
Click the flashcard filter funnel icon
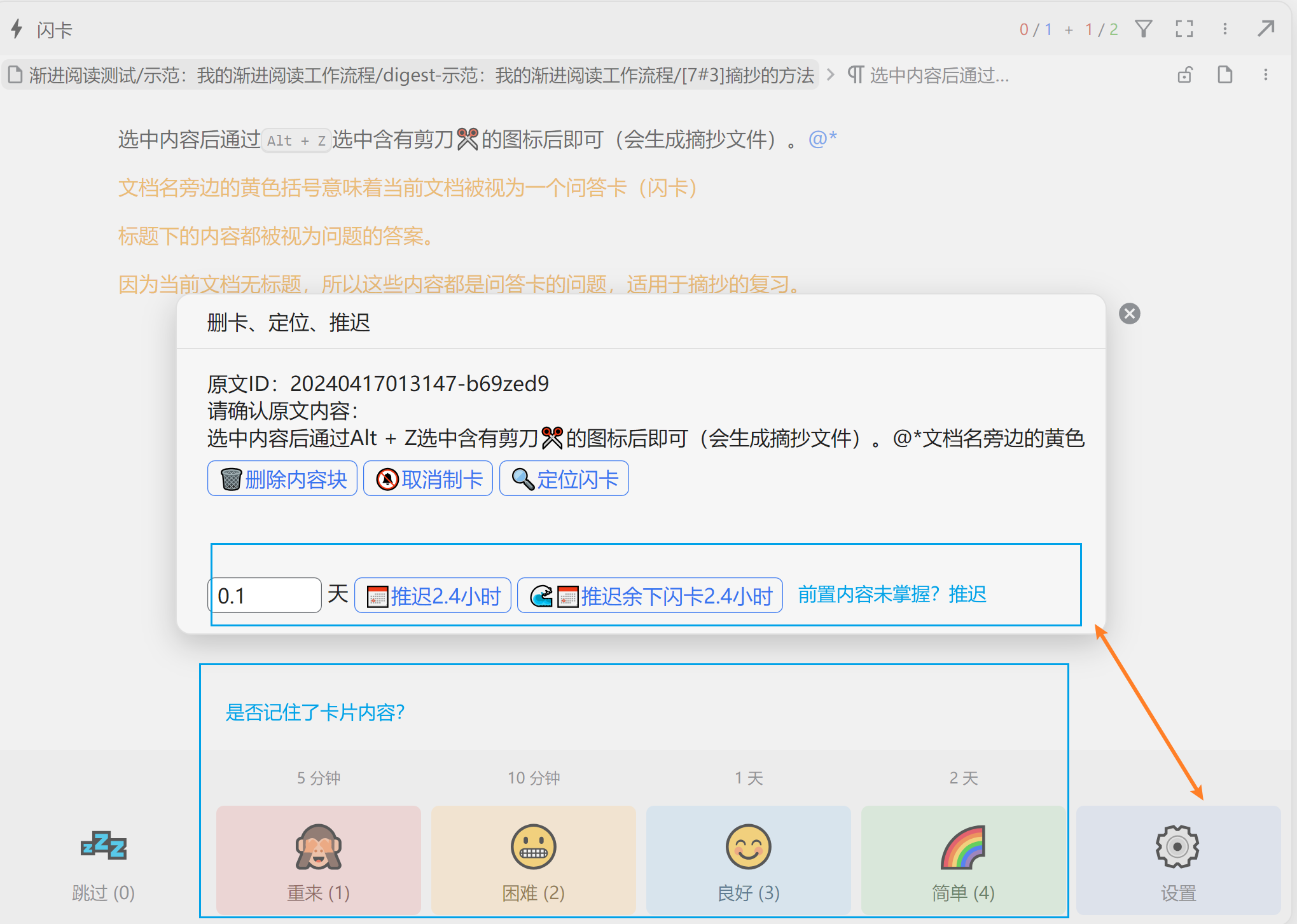coord(1144,29)
